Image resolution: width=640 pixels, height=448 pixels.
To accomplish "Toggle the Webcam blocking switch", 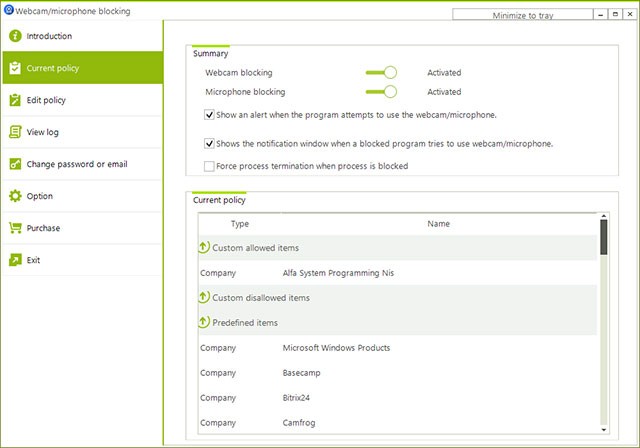I will pos(382,72).
